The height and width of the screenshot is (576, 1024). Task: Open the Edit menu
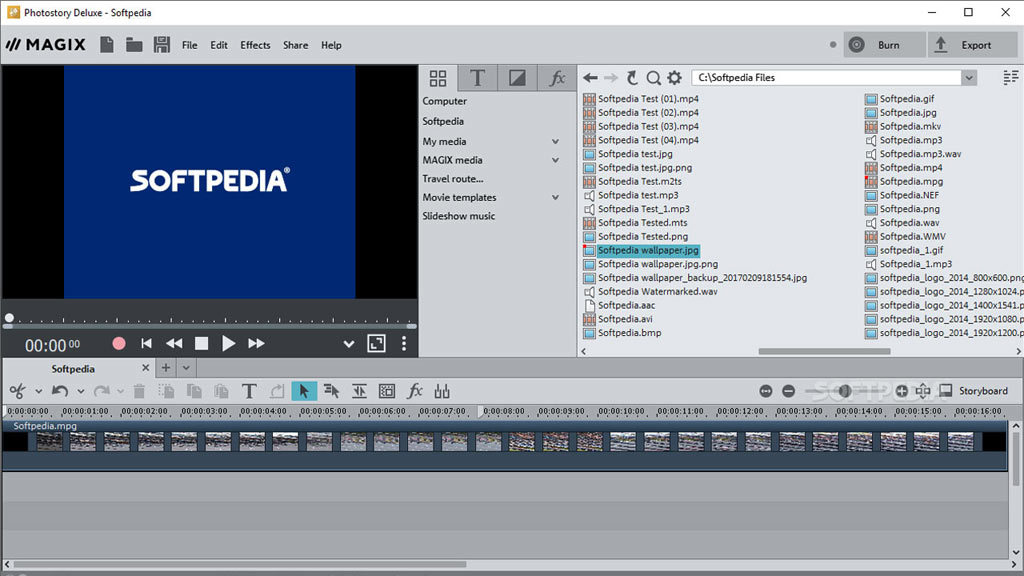219,45
